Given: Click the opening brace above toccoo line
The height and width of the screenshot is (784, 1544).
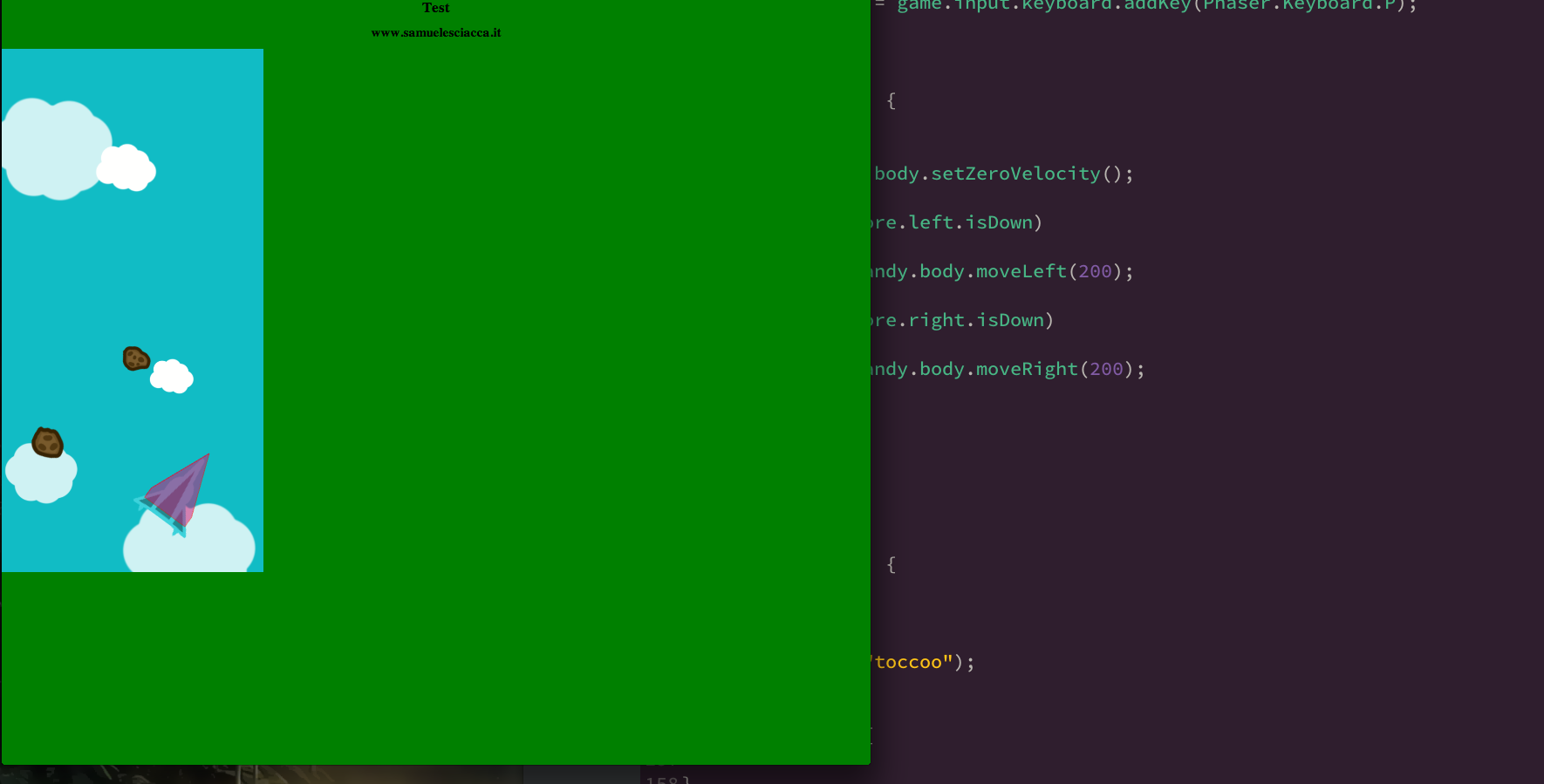Looking at the screenshot, I should click(x=891, y=564).
